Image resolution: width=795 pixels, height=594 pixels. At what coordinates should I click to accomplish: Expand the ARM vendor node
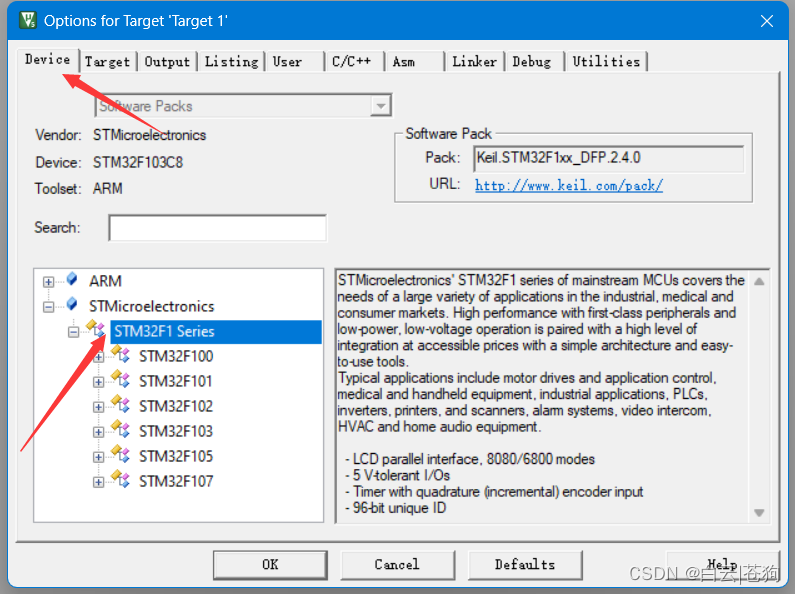(x=48, y=282)
